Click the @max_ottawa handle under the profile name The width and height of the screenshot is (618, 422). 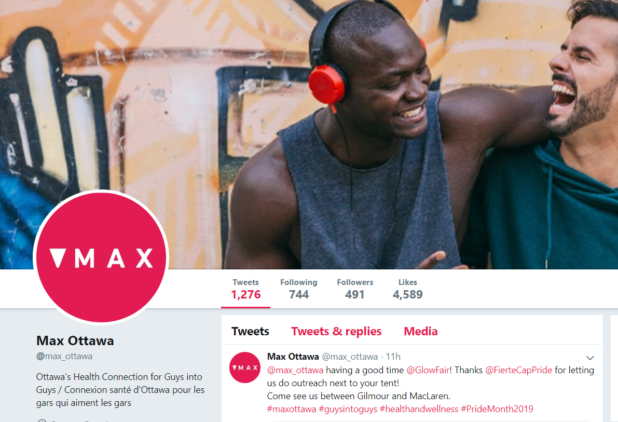[64, 356]
